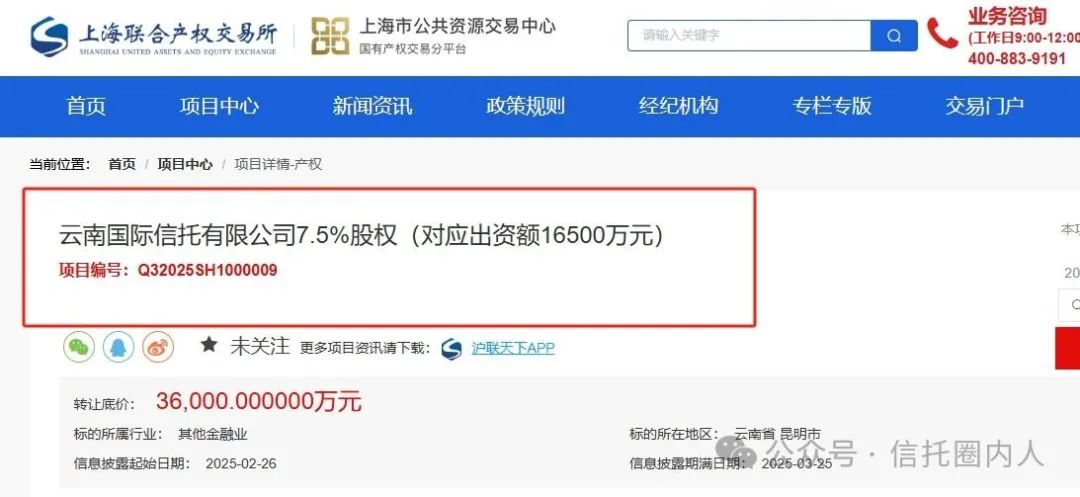This screenshot has height=497, width=1080.
Task: Share project via WeChat icon
Action: click(79, 346)
